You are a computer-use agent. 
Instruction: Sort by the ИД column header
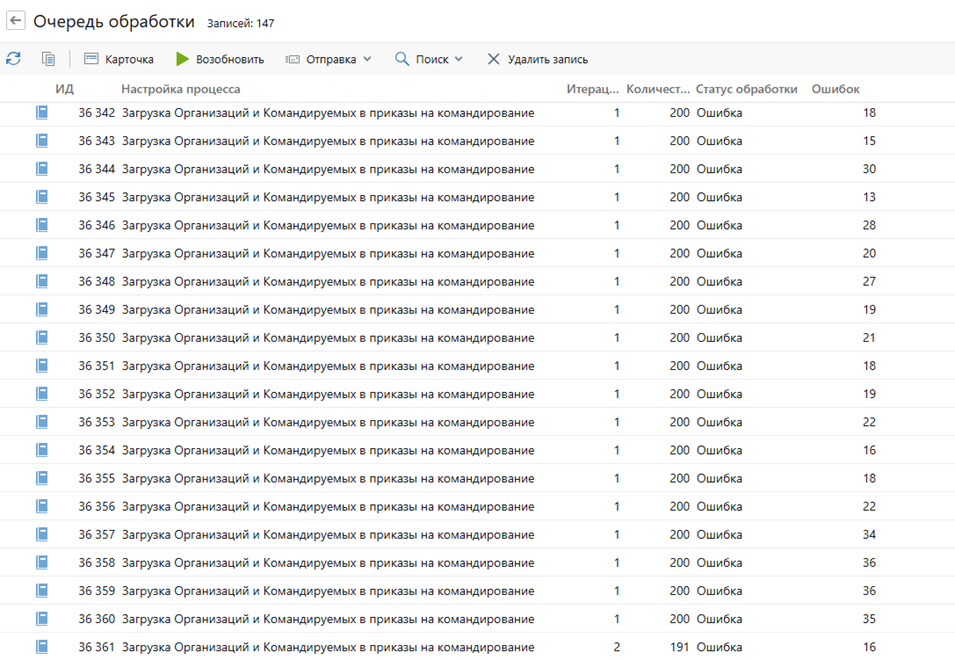[65, 89]
